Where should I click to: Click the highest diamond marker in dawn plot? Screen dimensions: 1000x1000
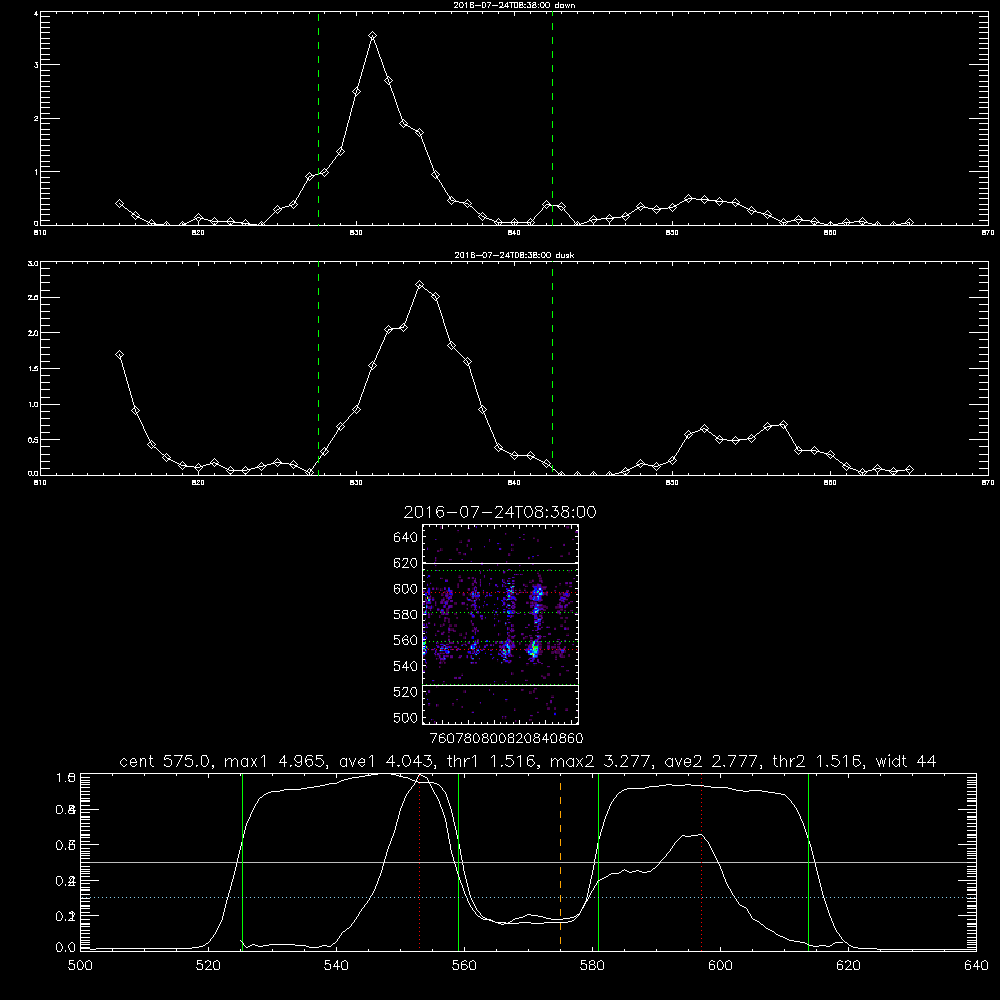point(372,36)
